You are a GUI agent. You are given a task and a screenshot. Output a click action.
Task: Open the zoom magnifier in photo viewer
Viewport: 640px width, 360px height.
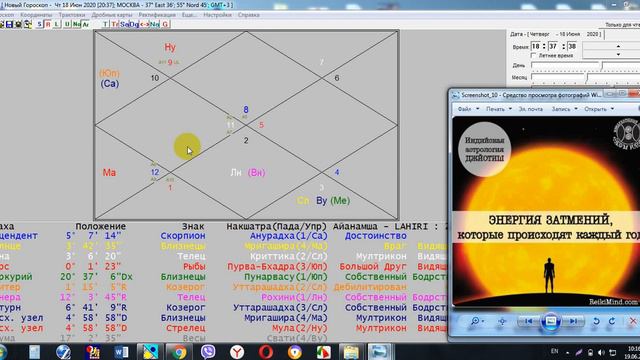[476, 321]
